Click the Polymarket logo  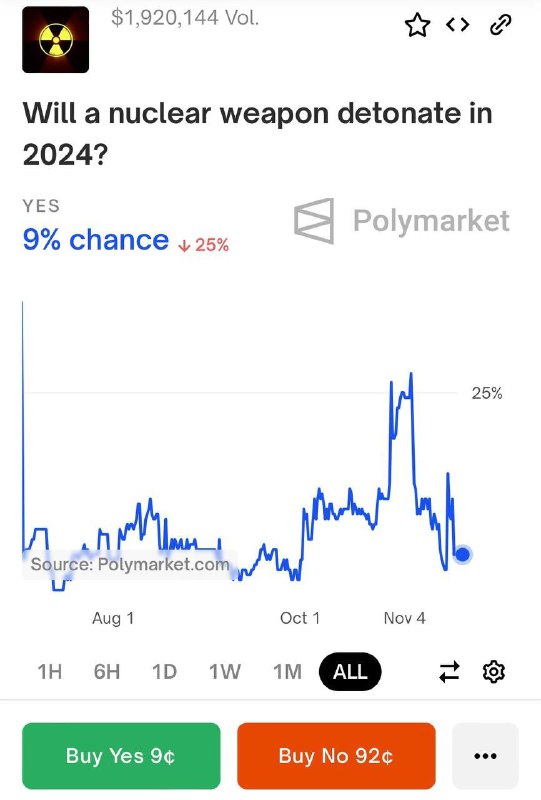click(x=402, y=221)
